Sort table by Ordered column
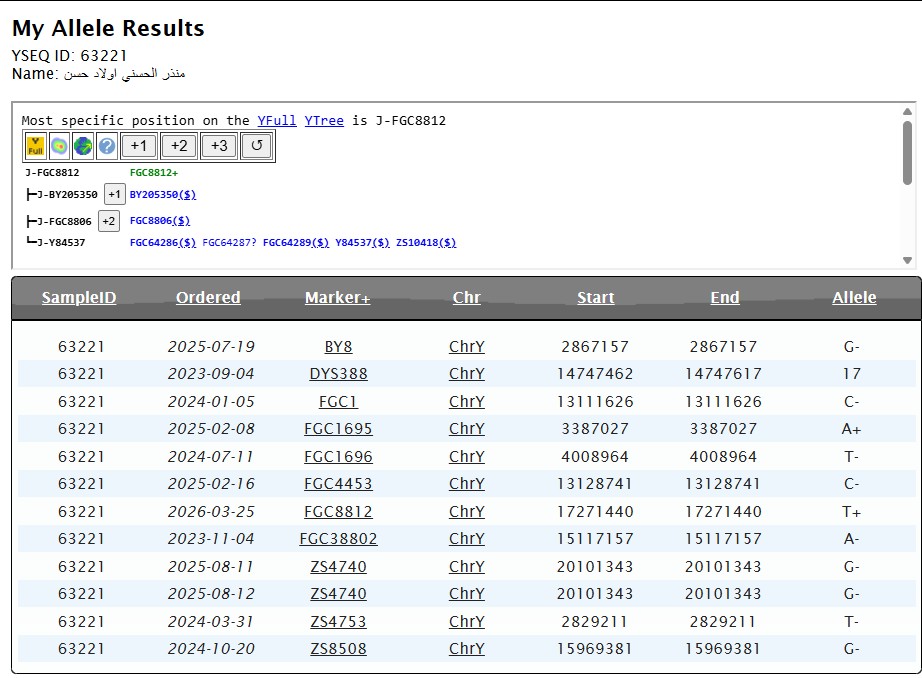Screen dimensions: 922x678 tap(208, 298)
